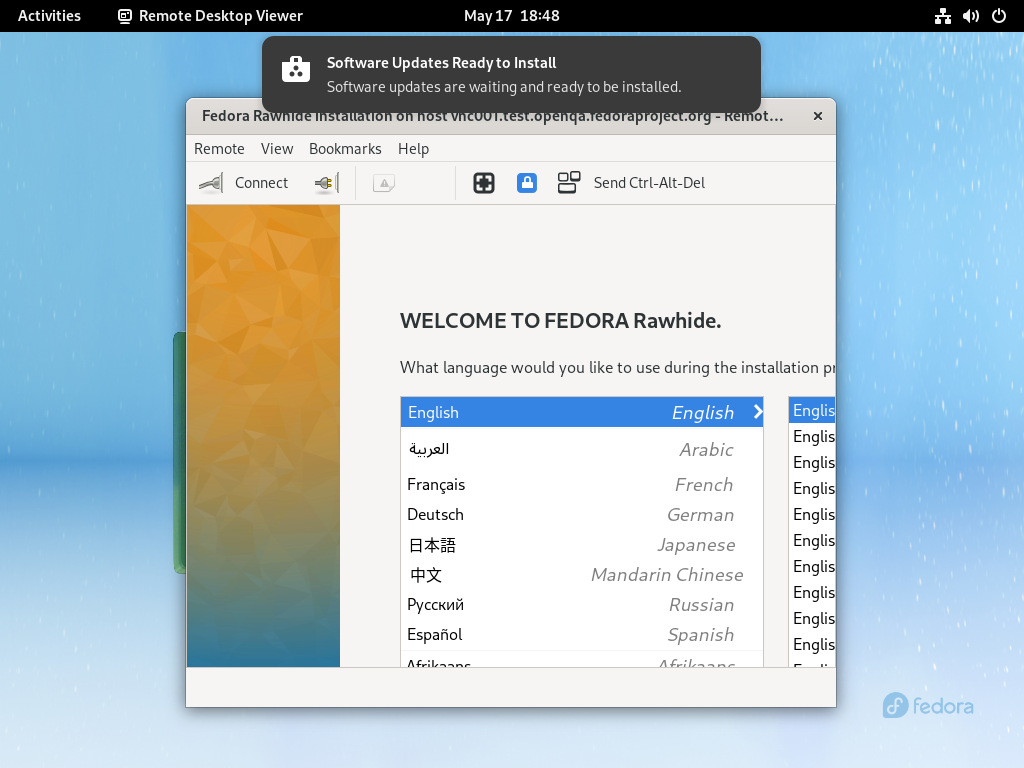Click the software updates notification icon
This screenshot has height=768, width=1024.
[x=296, y=69]
